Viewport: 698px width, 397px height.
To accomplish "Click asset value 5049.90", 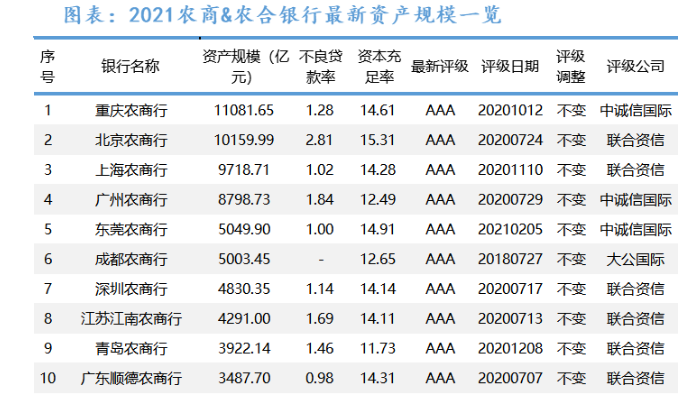I will point(244,230).
